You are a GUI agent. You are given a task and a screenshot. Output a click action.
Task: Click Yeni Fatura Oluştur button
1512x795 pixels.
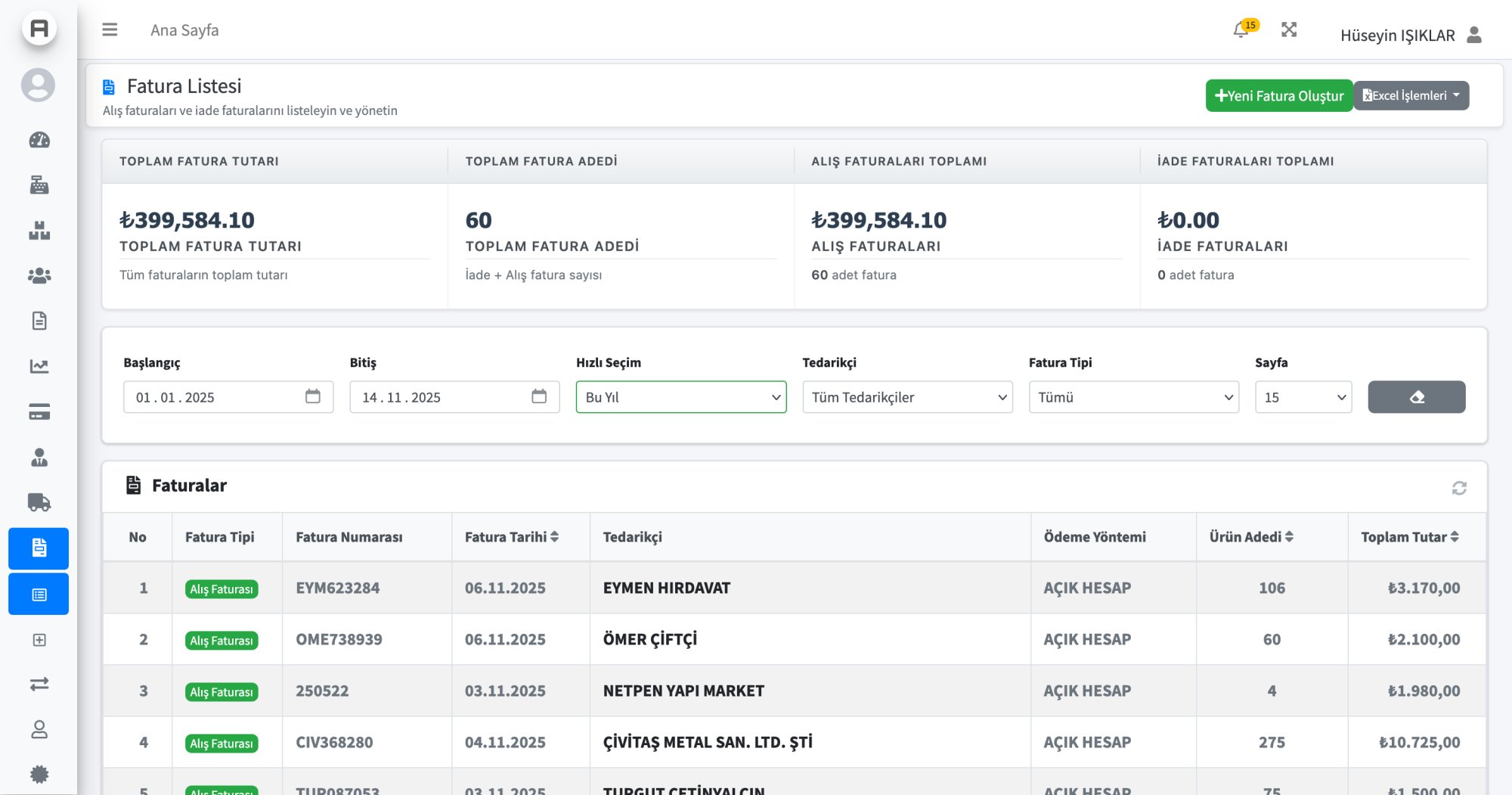1278,96
